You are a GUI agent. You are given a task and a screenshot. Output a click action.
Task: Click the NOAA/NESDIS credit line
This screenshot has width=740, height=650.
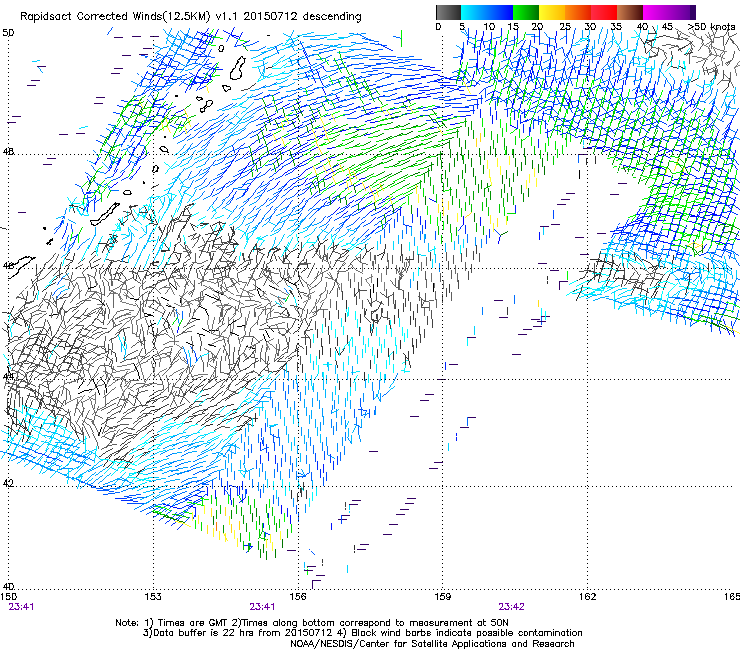432,644
